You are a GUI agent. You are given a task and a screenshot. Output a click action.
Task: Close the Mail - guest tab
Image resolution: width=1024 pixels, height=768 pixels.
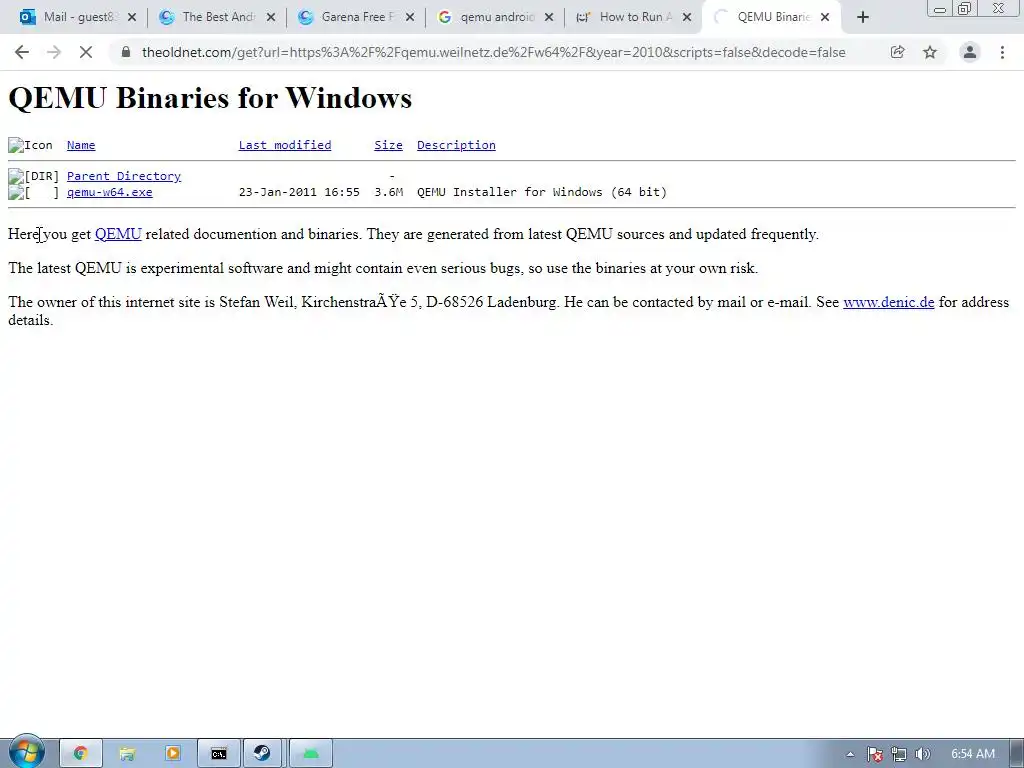[132, 18]
